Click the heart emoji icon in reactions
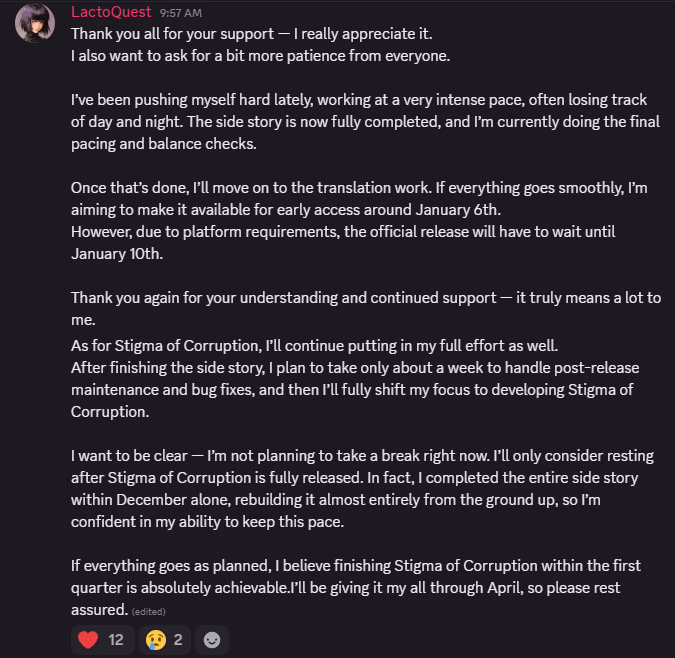Screen dimensions: 675x658 point(89,639)
